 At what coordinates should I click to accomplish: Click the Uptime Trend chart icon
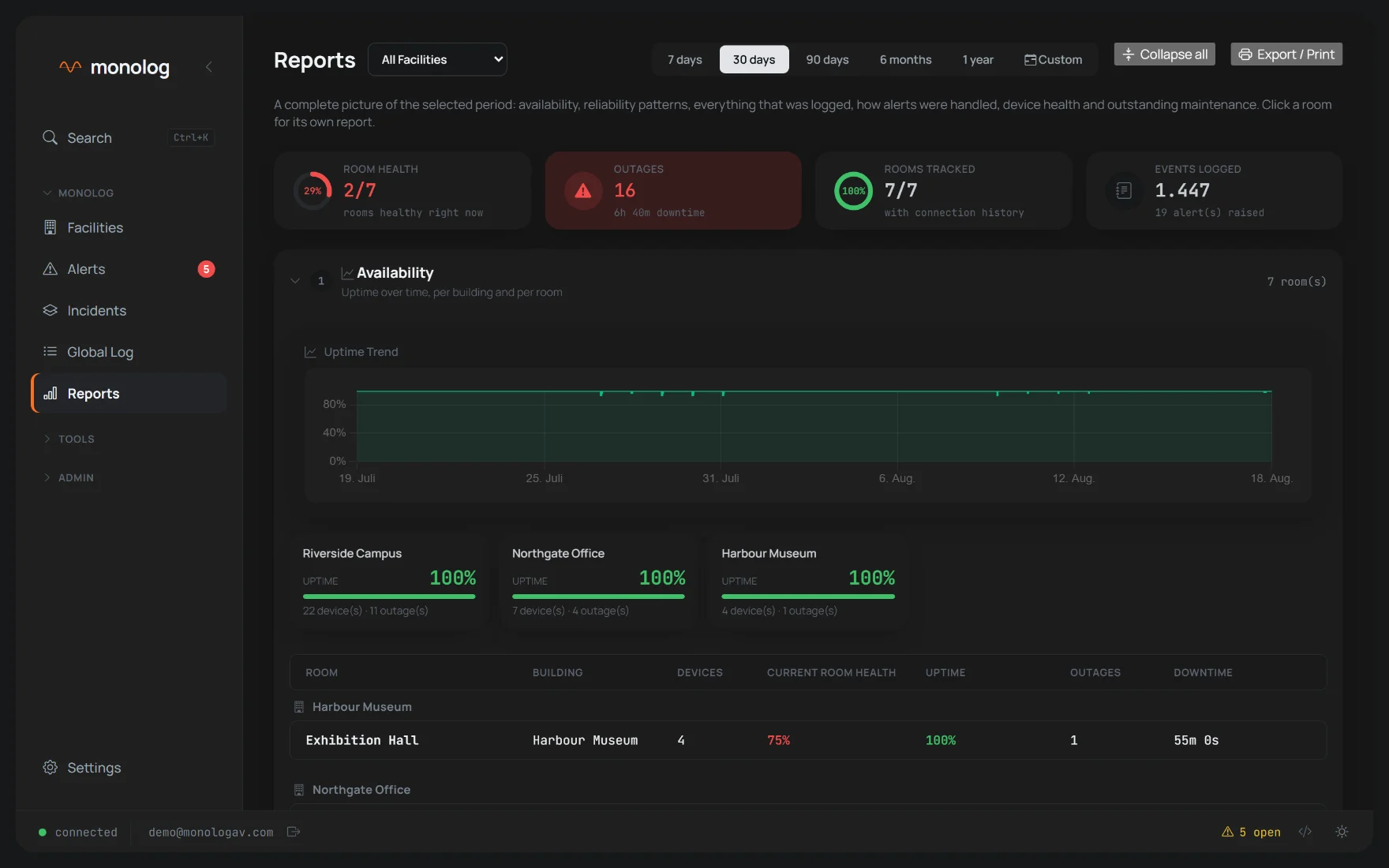click(310, 352)
